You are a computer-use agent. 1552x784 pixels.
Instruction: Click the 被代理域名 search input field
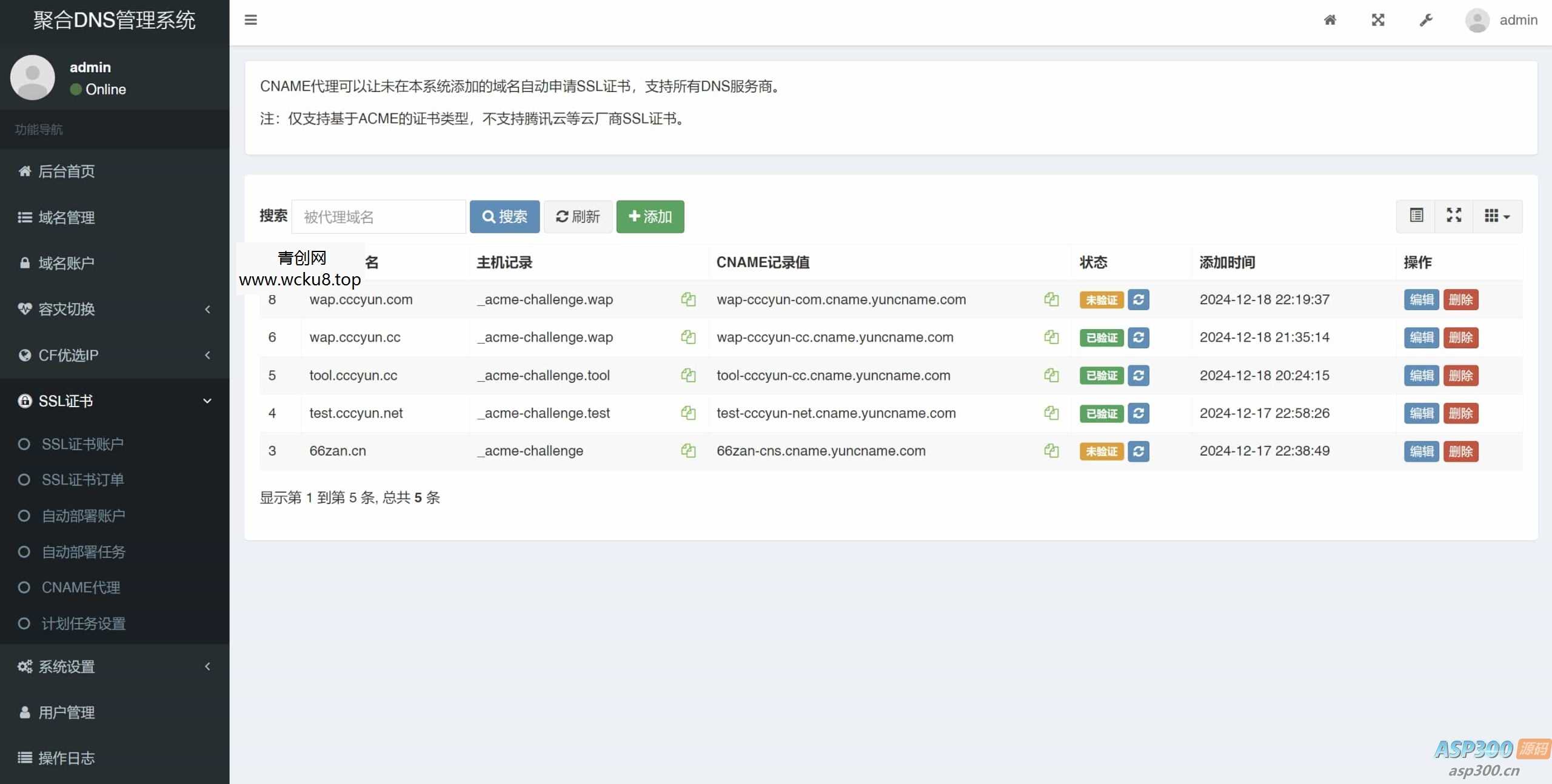coord(378,216)
